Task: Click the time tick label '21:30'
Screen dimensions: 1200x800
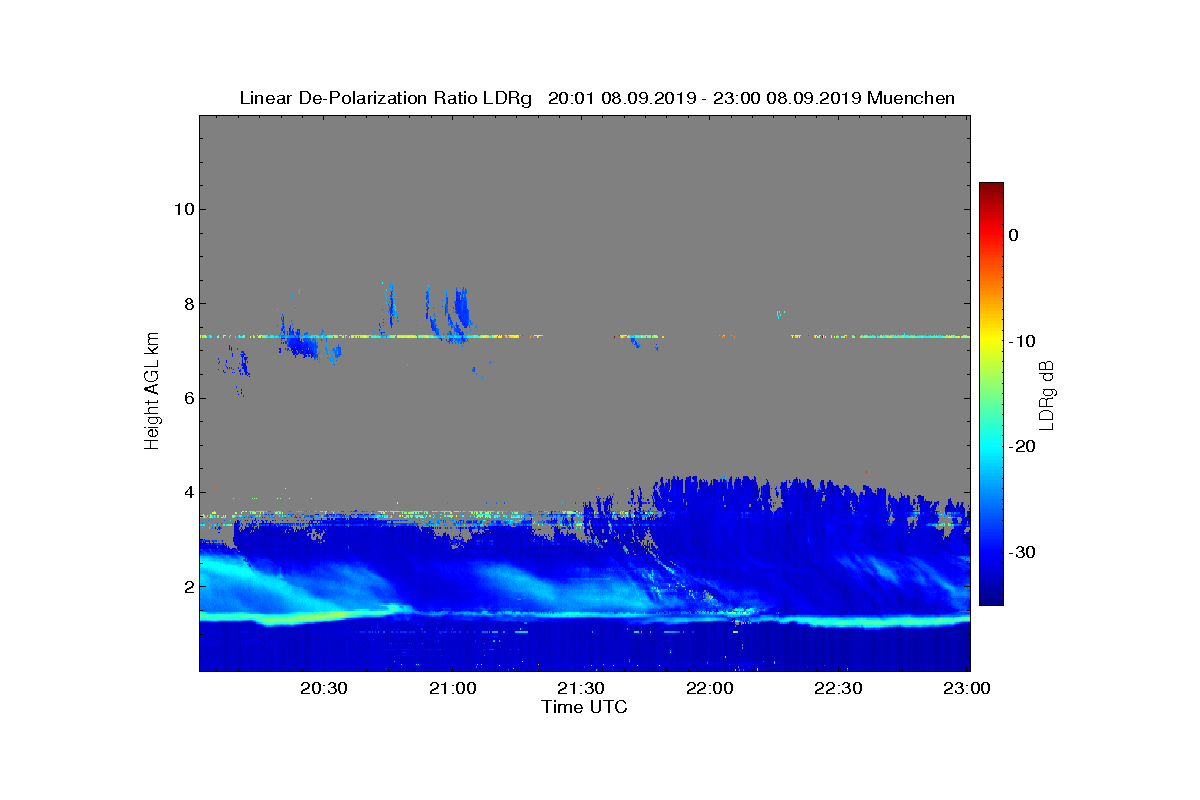Action: (581, 689)
